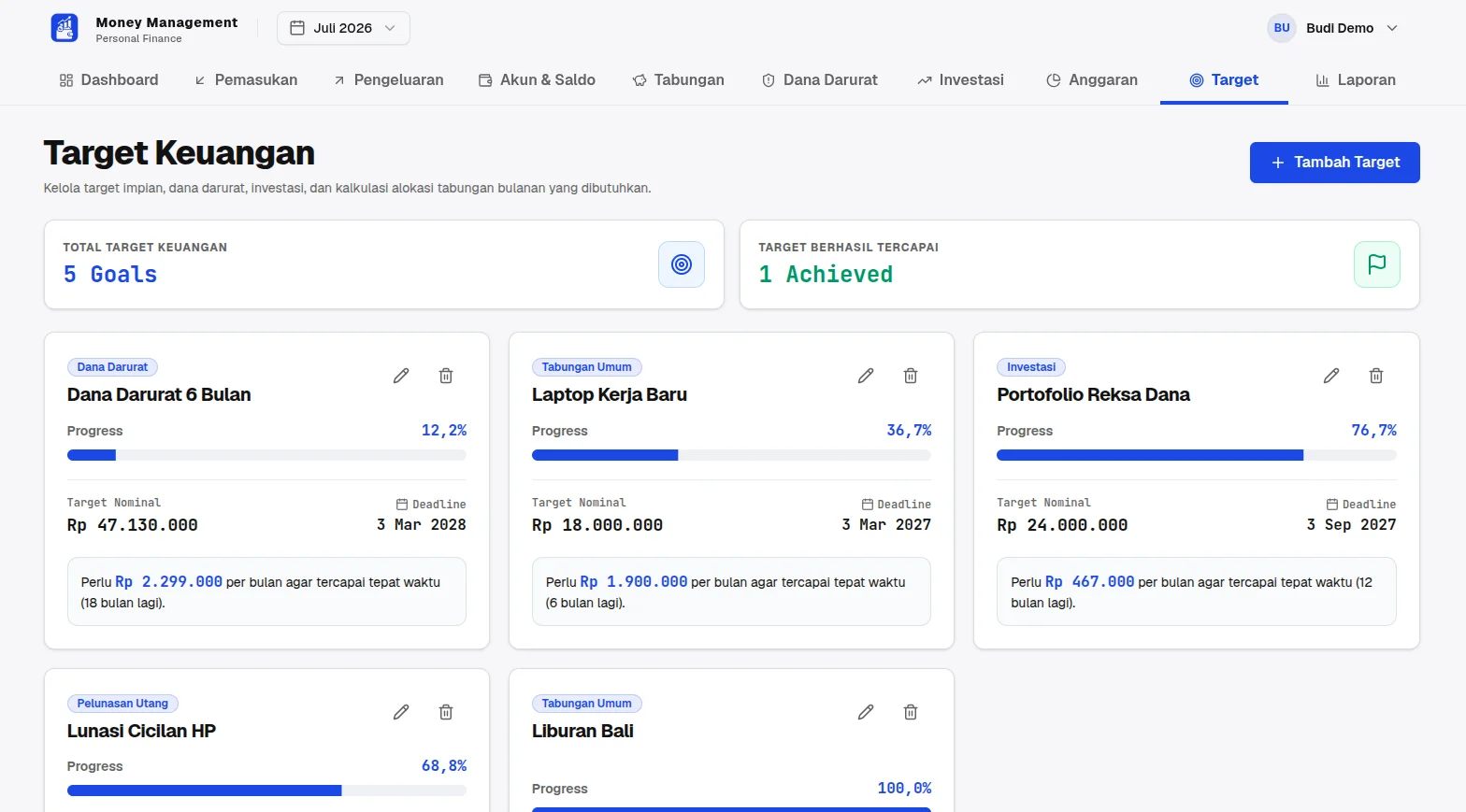
Task: Edit the Dana Darurat 6 Bulan target
Action: [x=401, y=376]
